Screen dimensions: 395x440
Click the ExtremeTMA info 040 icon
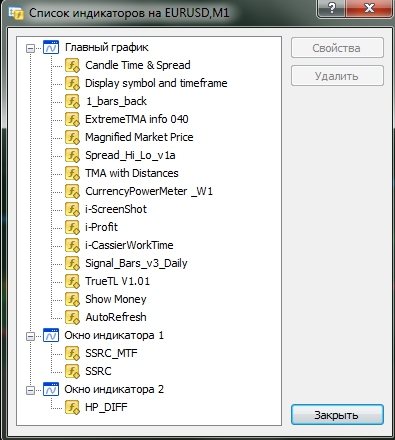(x=72, y=119)
